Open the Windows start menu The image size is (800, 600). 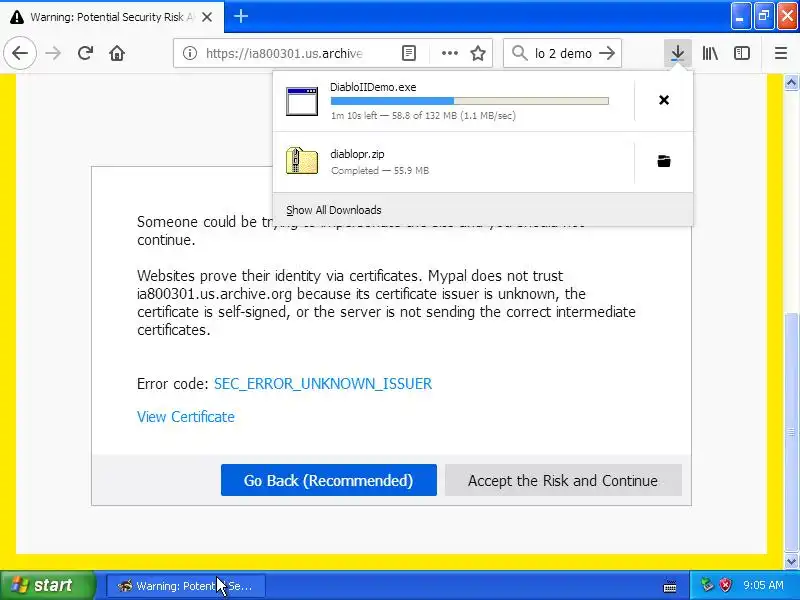pyautogui.click(x=46, y=585)
